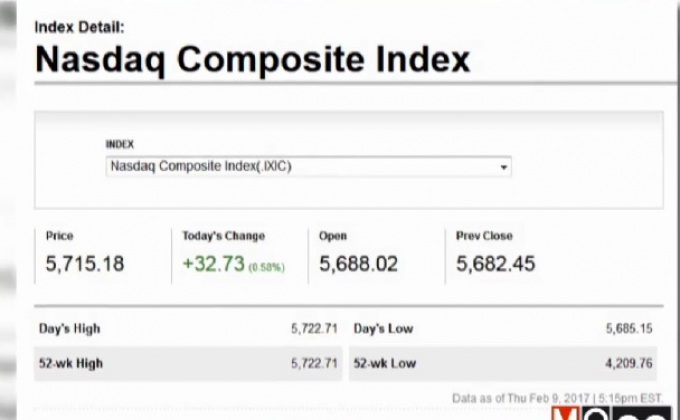Viewport: 680px width, 420px height.
Task: Click today's change value +32.73
Action: [215, 265]
